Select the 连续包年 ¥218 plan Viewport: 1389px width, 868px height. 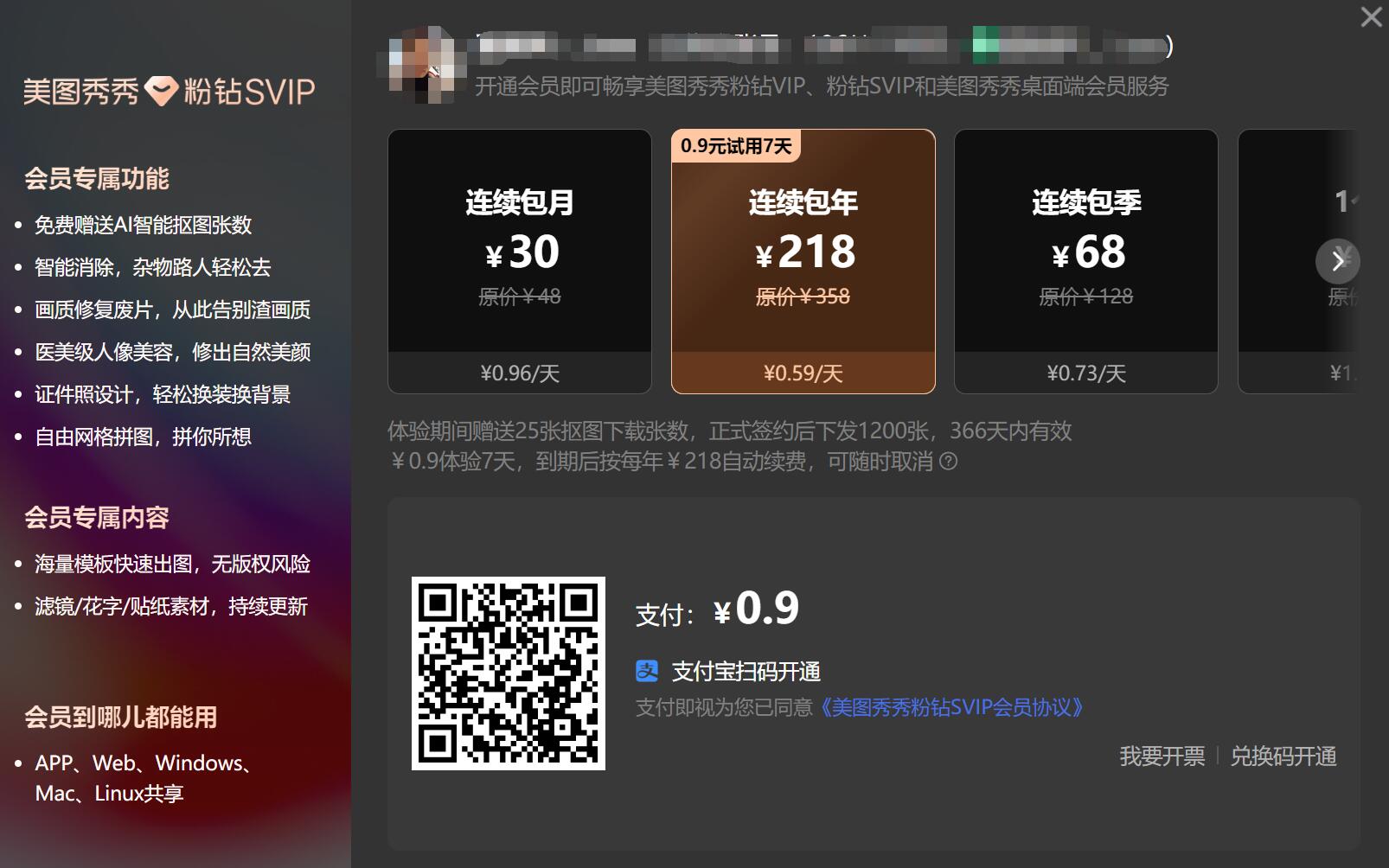[803, 261]
